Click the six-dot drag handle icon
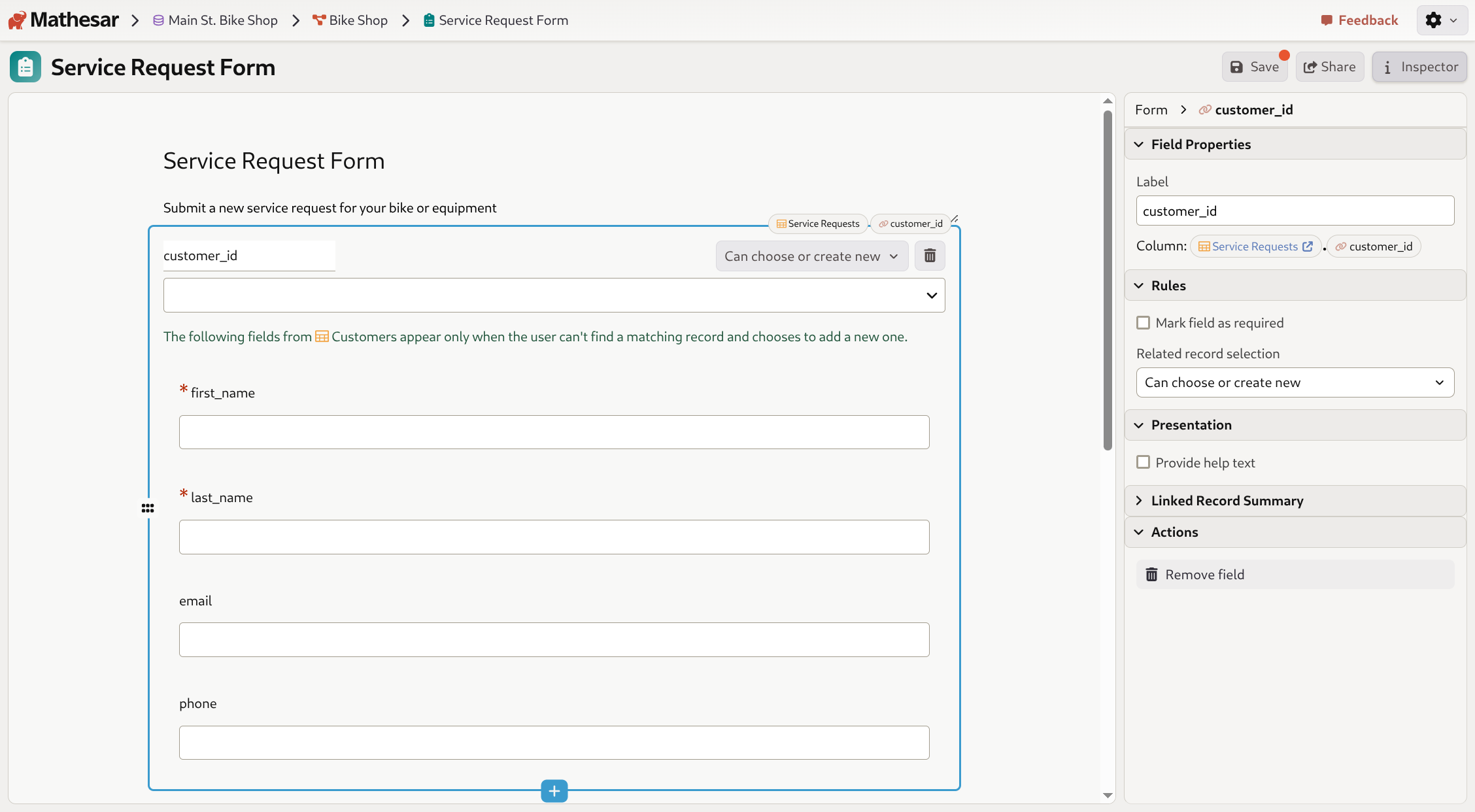The width and height of the screenshot is (1475, 812). 148,508
